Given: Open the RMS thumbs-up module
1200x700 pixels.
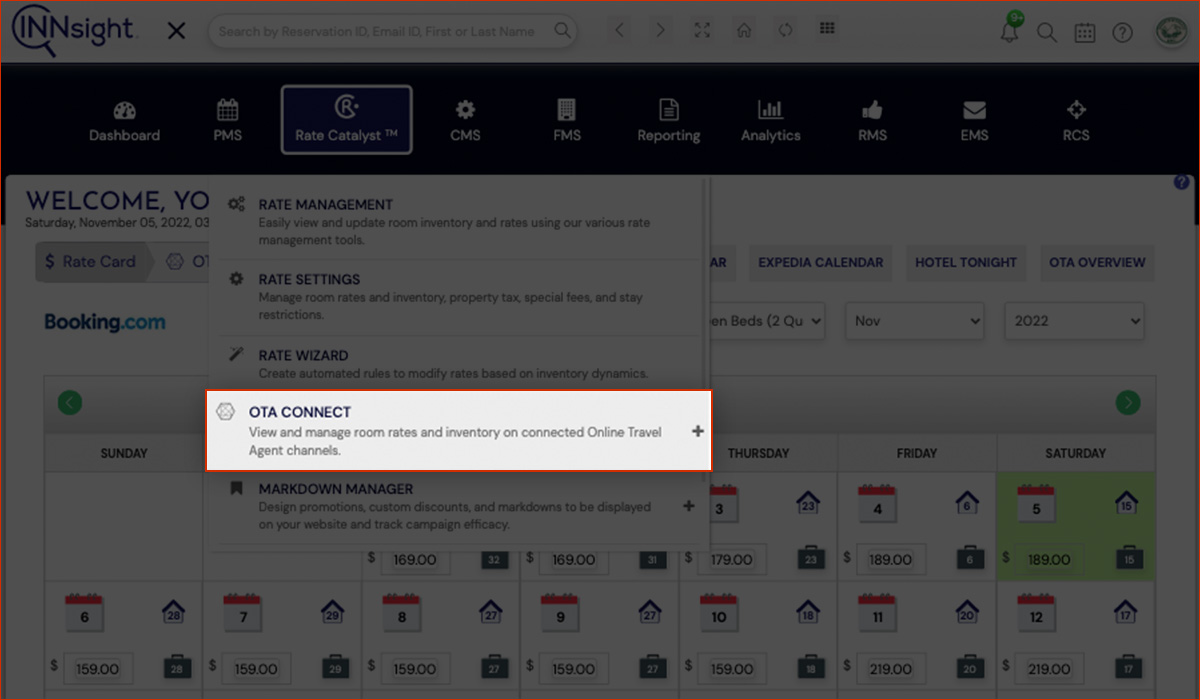Looking at the screenshot, I should [x=872, y=121].
